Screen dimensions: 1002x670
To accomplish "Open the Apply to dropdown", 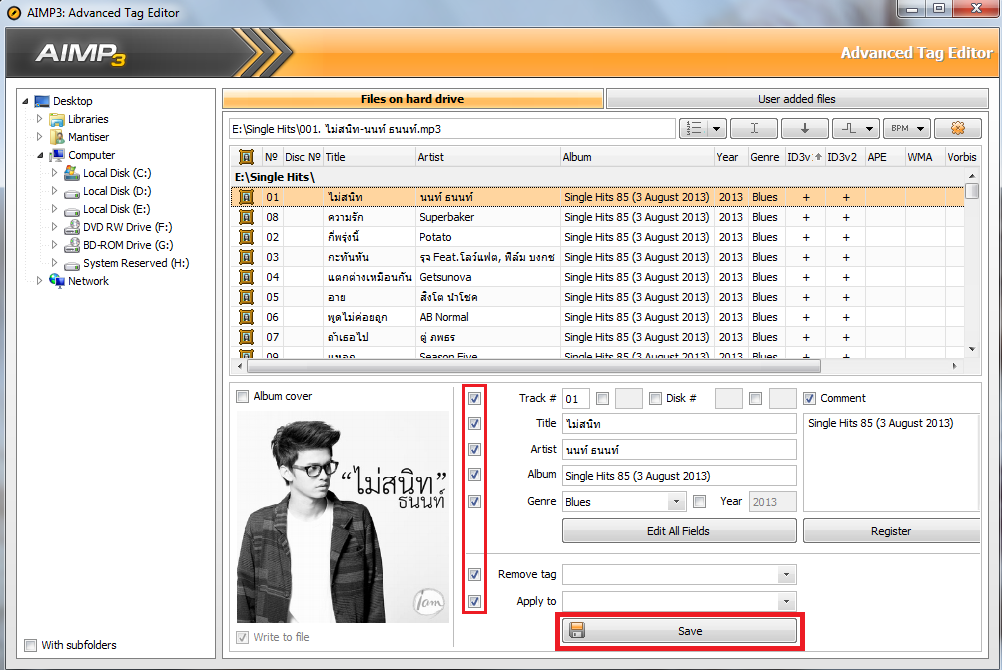I will 787,601.
